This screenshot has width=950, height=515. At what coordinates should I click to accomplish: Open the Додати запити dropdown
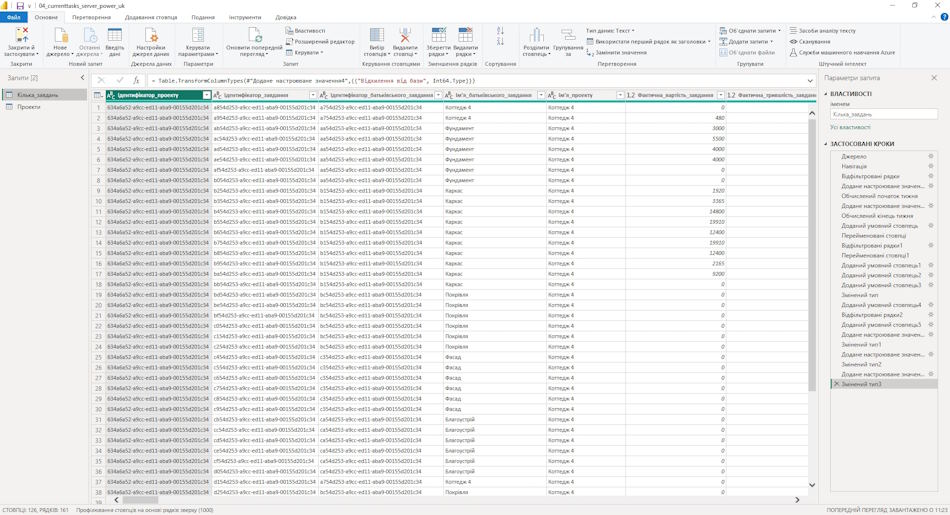746,41
